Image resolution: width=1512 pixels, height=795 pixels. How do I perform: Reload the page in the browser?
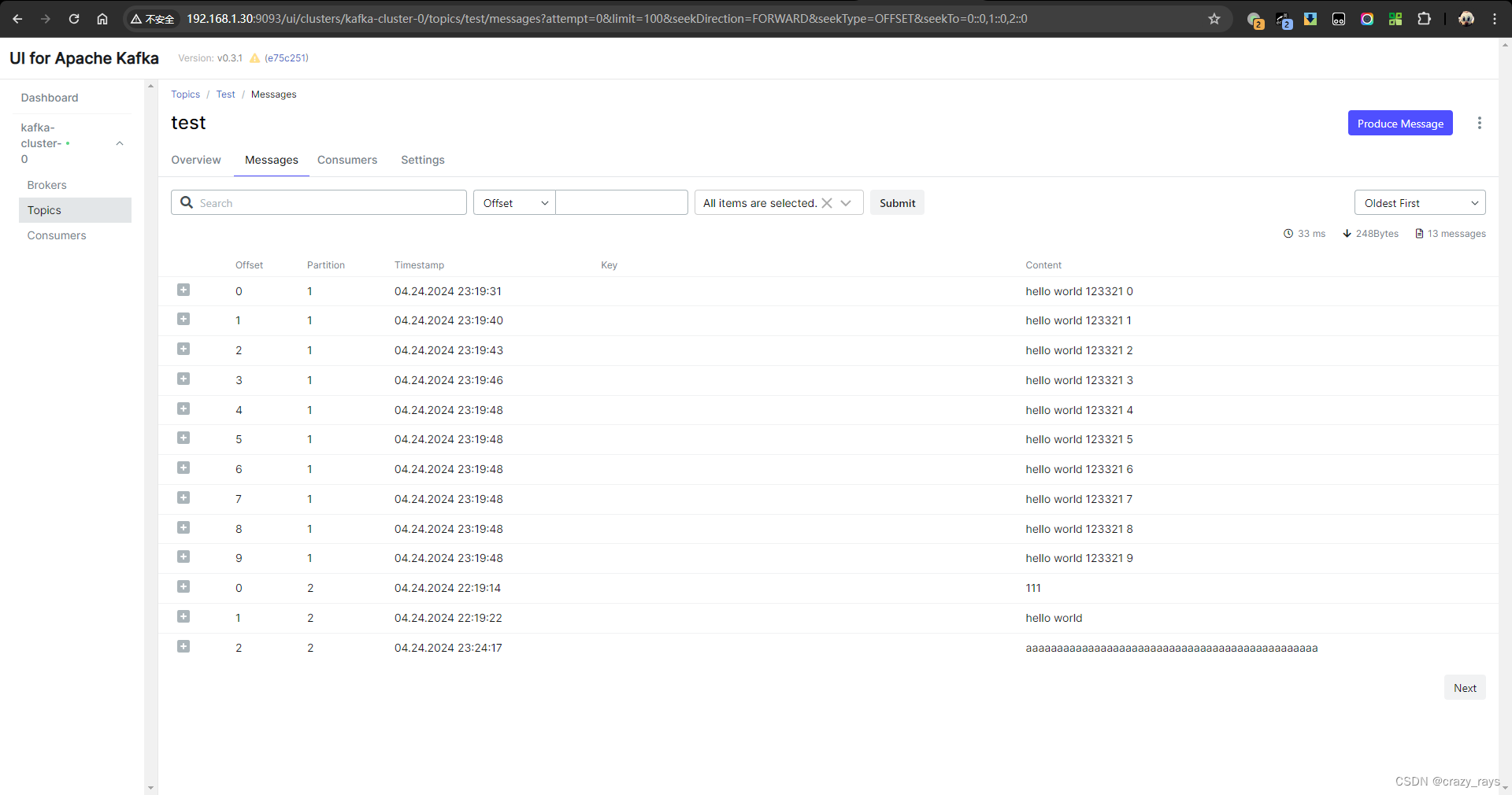point(74,19)
